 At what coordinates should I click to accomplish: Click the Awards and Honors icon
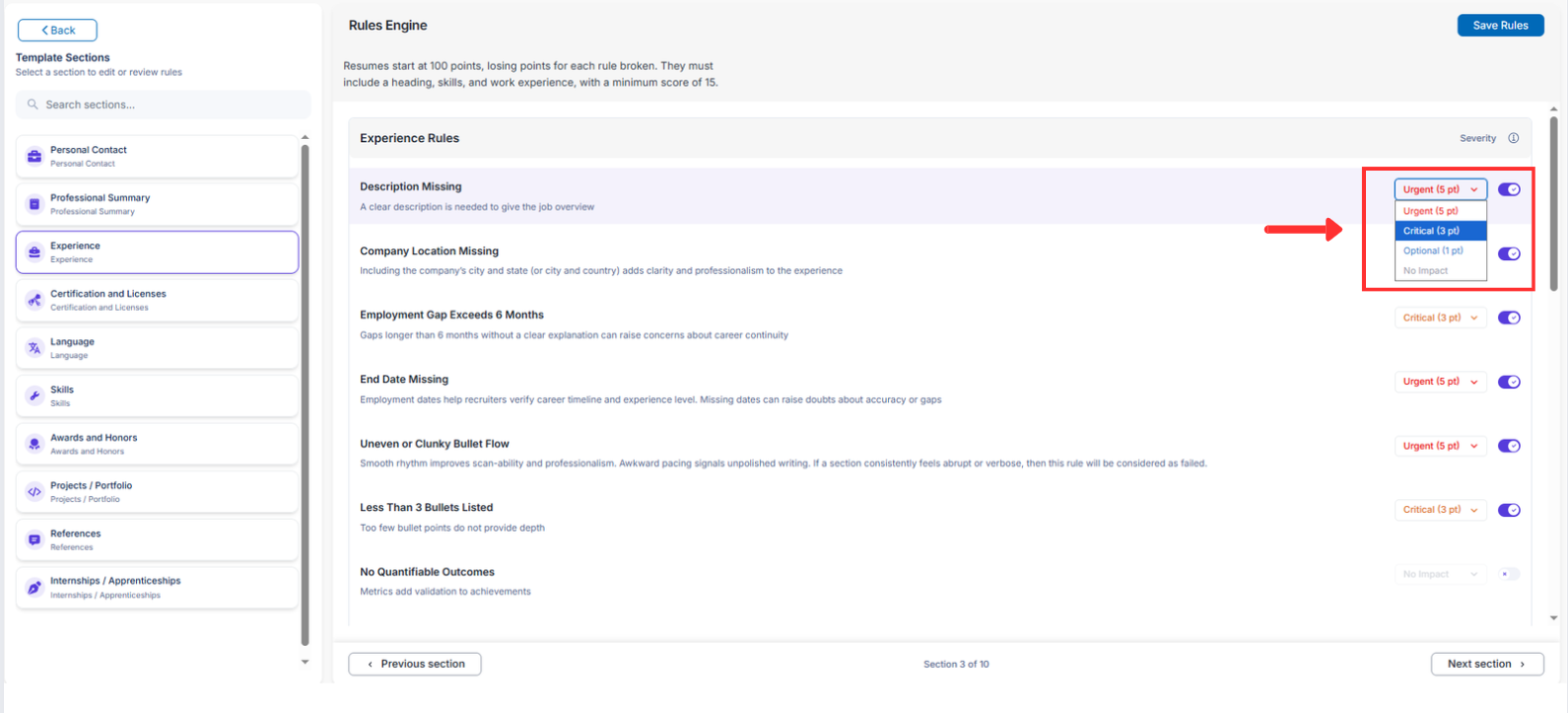[x=34, y=444]
